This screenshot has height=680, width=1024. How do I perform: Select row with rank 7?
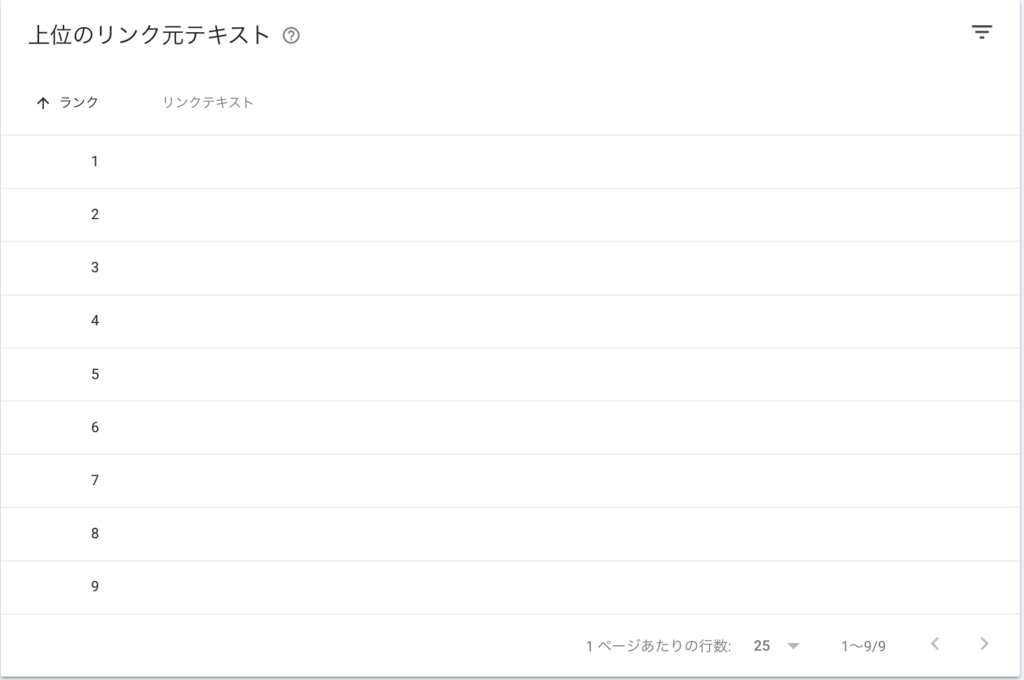[510, 481]
